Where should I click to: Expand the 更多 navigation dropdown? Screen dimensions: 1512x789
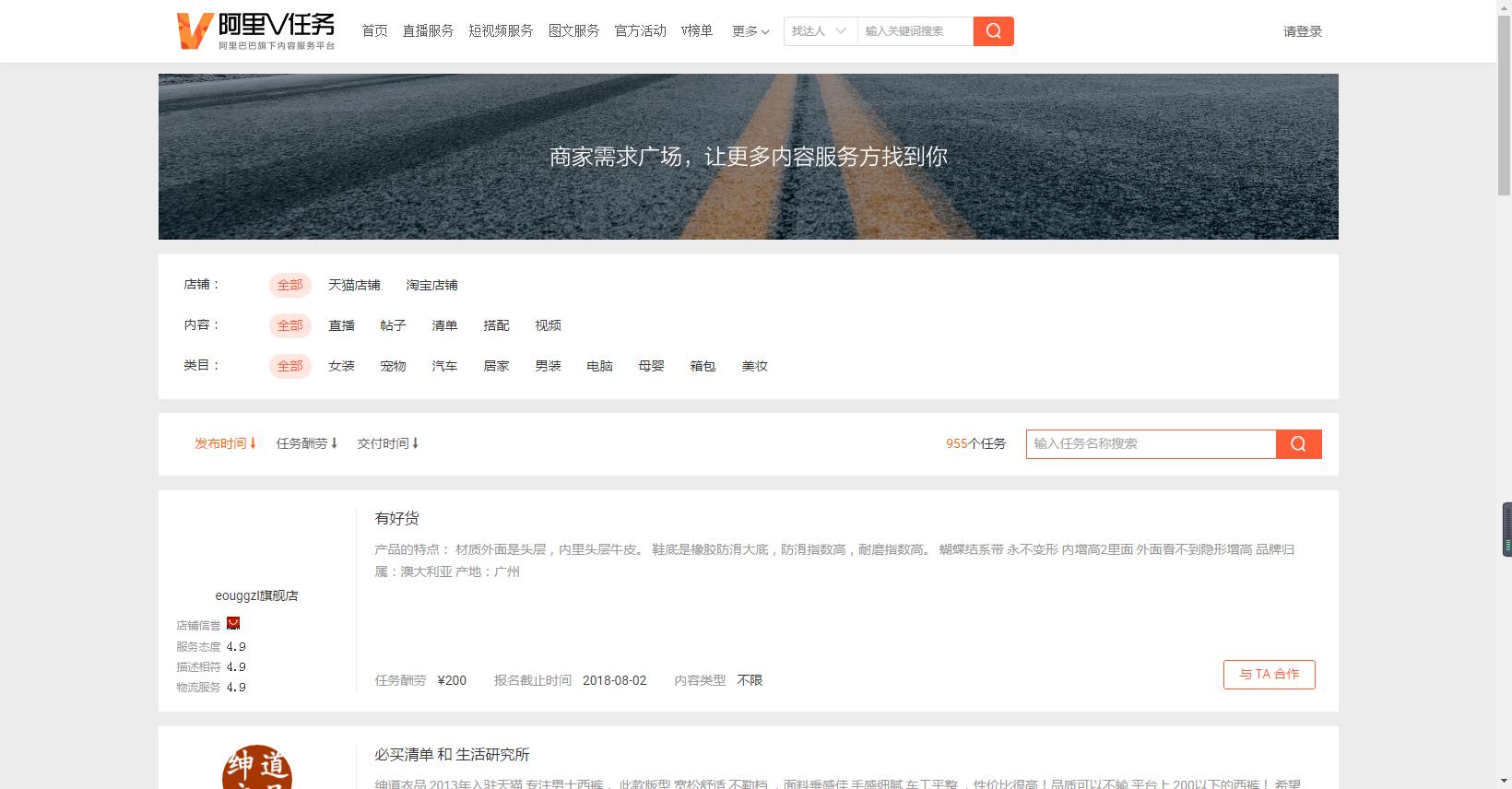750,31
